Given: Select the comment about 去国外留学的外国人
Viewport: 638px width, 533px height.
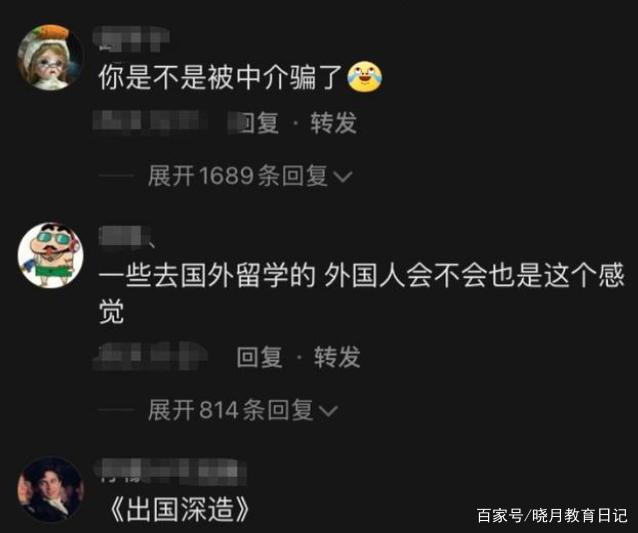Looking at the screenshot, I should (x=361, y=293).
